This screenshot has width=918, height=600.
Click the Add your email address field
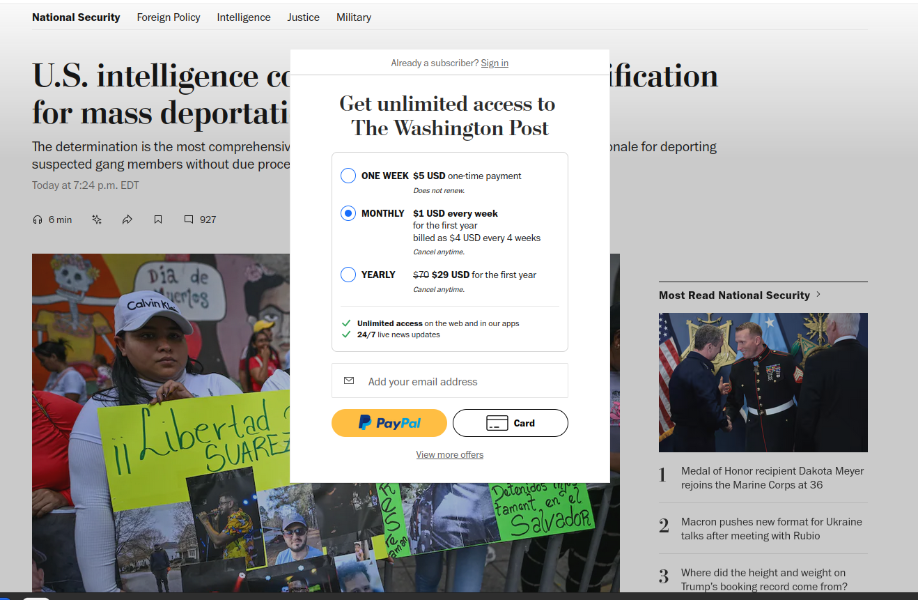[450, 381]
